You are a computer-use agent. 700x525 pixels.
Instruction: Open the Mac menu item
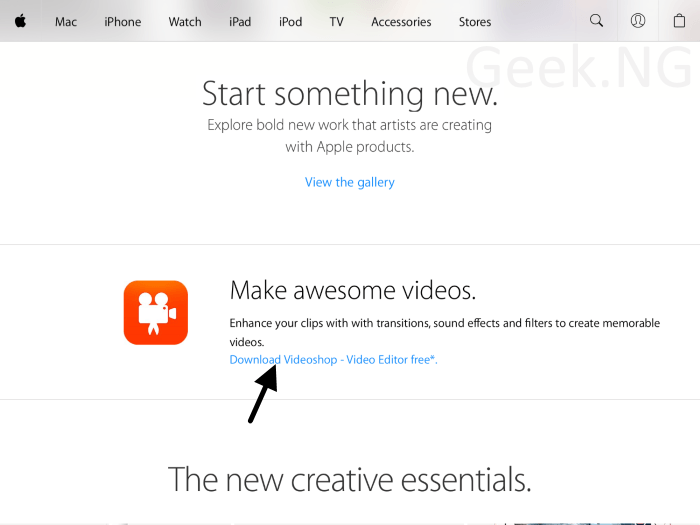coord(66,22)
